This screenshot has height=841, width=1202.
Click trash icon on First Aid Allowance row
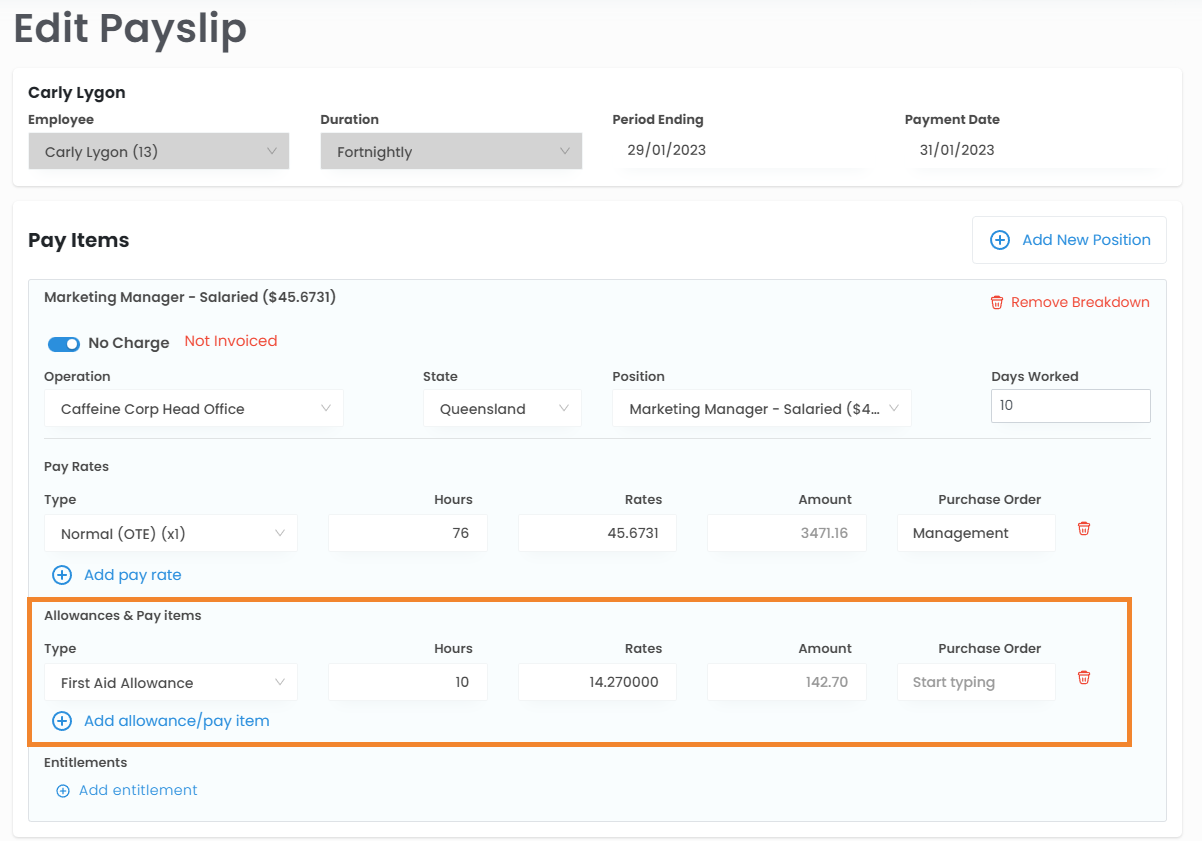(1083, 678)
